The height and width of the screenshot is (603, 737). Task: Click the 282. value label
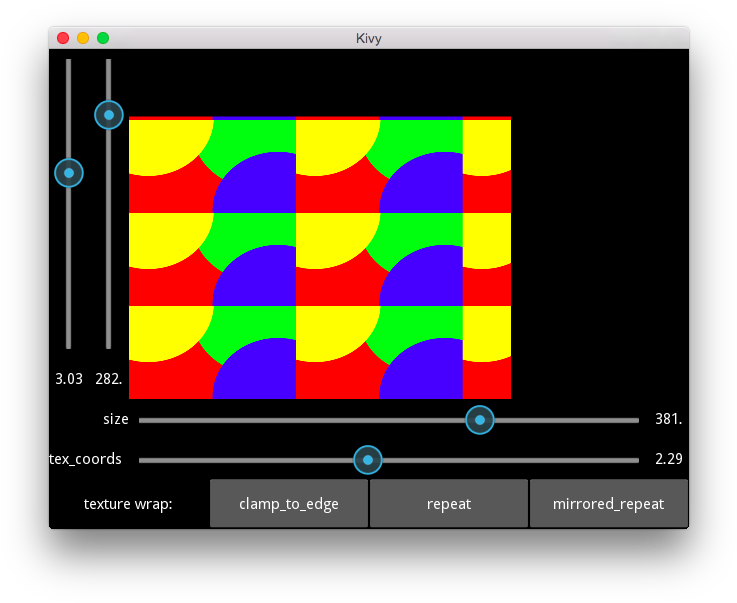109,378
